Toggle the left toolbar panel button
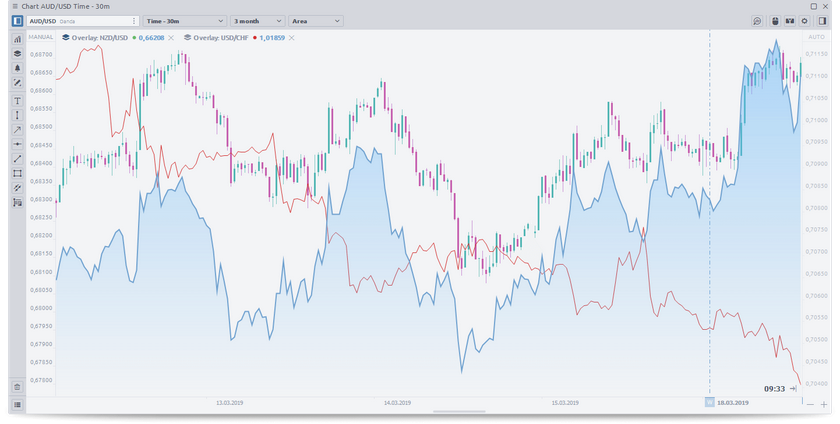The height and width of the screenshot is (424, 840). tap(17, 21)
